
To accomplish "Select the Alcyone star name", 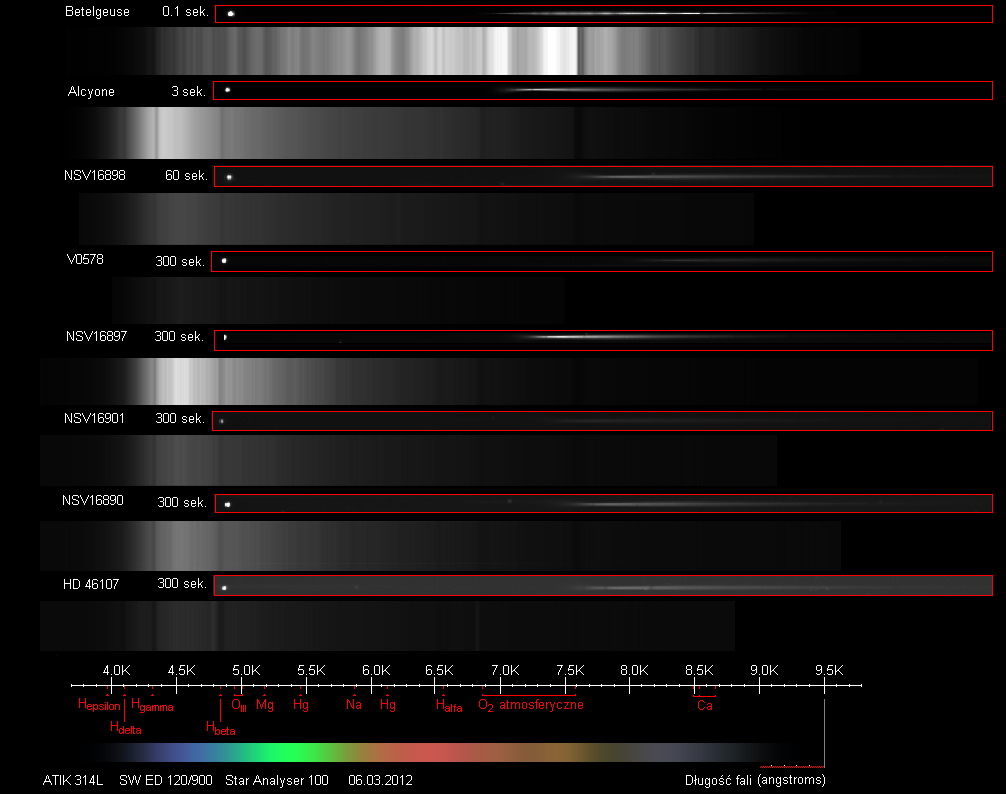I will pos(91,91).
